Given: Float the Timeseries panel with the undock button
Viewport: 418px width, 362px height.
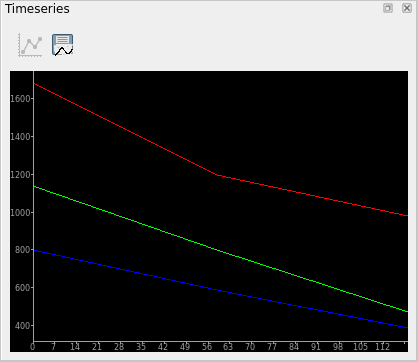Looking at the screenshot, I should pos(388,8).
